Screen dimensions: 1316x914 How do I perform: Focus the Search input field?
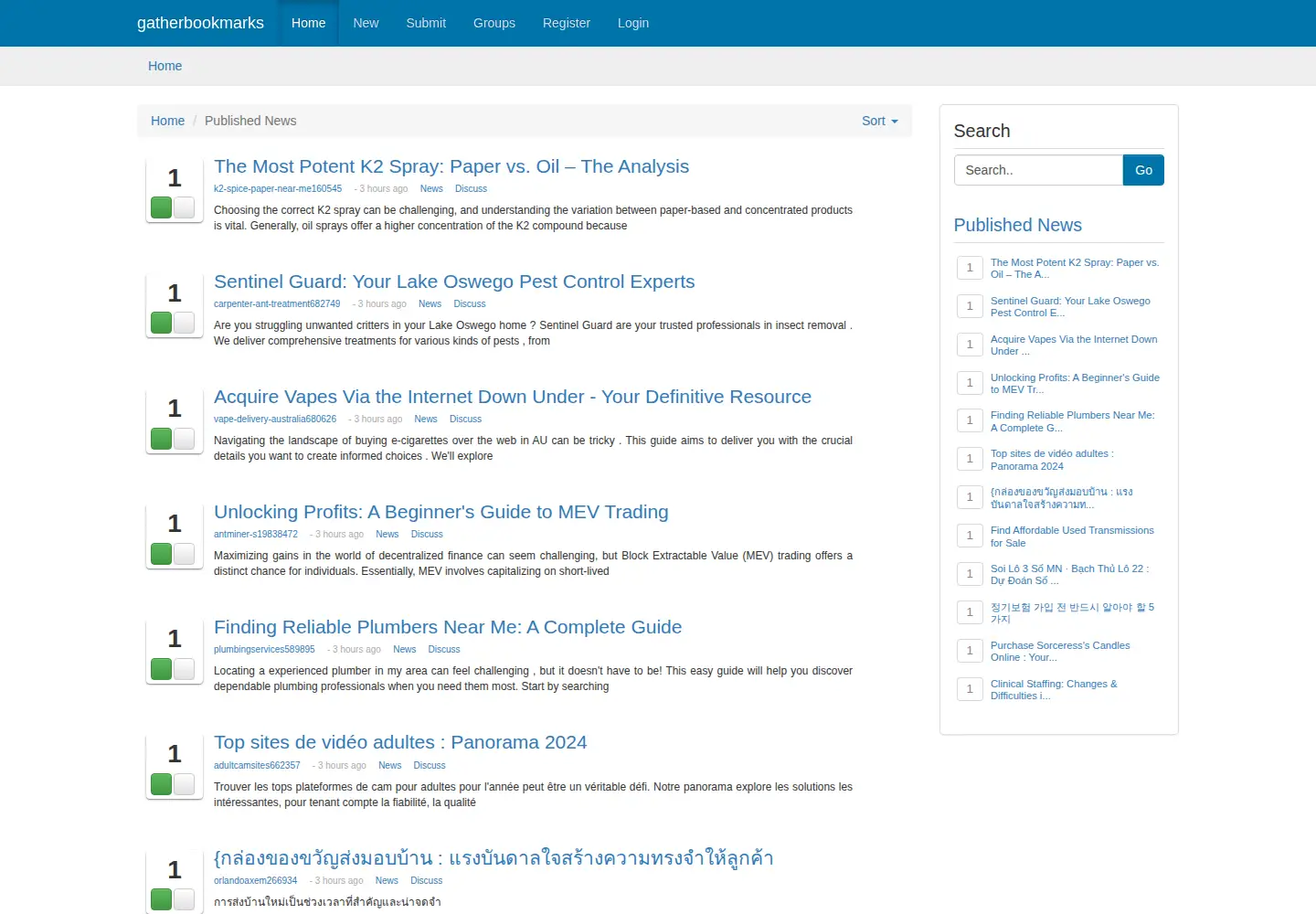(1038, 170)
